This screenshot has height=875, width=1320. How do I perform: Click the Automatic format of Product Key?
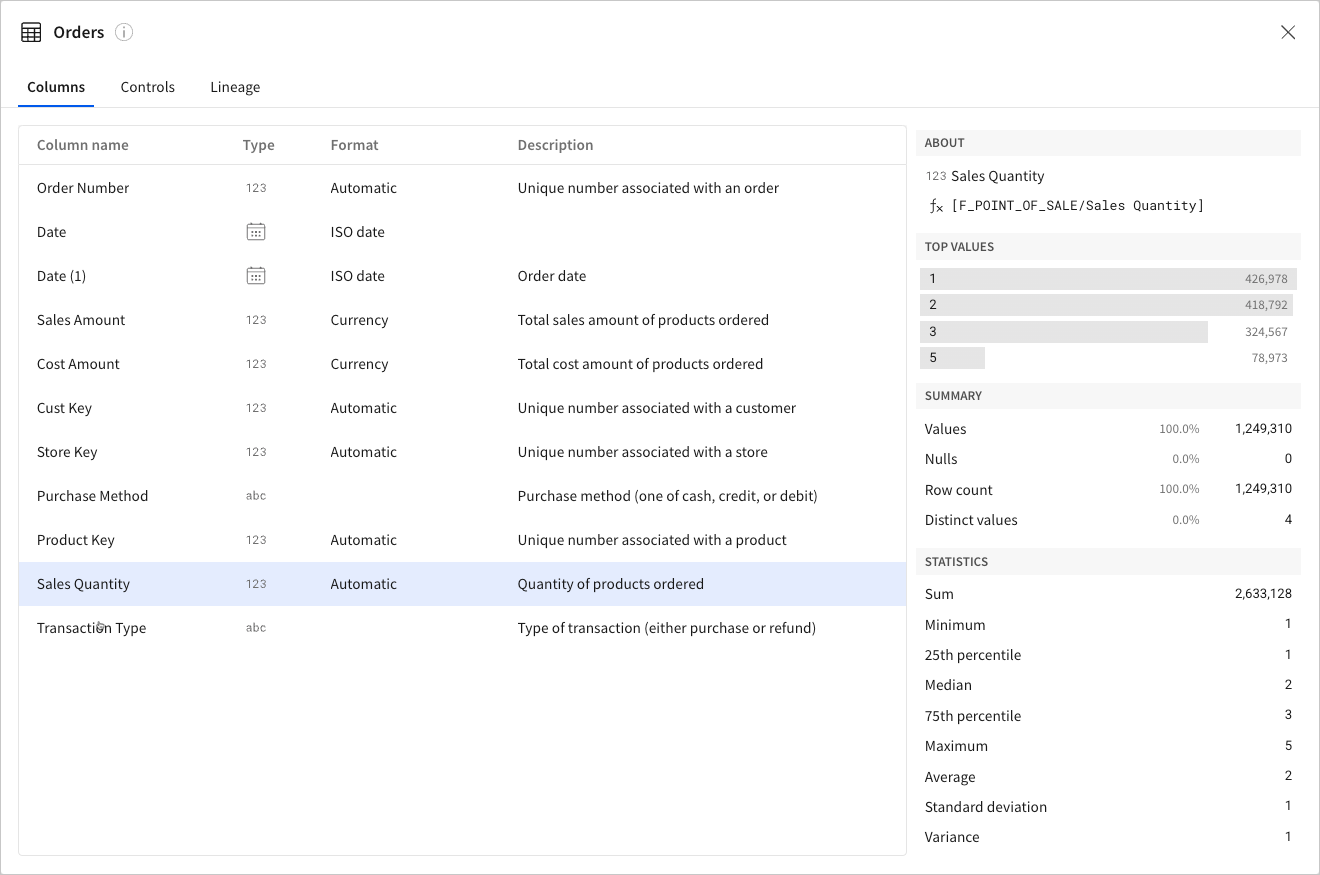tap(363, 540)
